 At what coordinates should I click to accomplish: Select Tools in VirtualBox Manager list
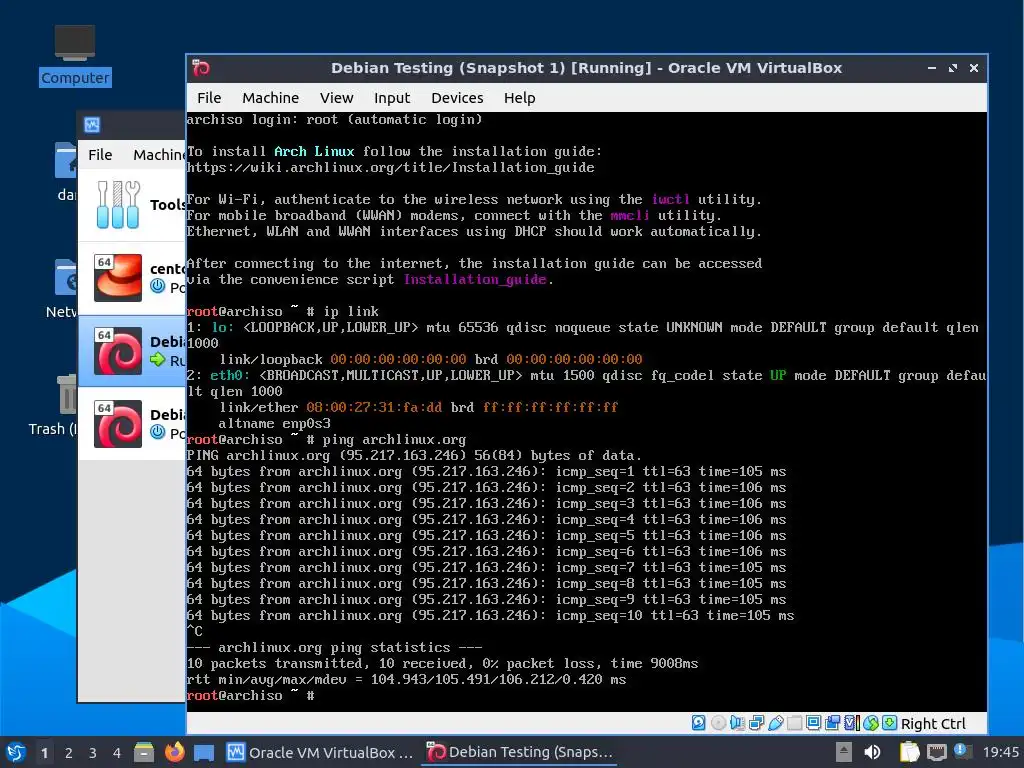click(132, 205)
